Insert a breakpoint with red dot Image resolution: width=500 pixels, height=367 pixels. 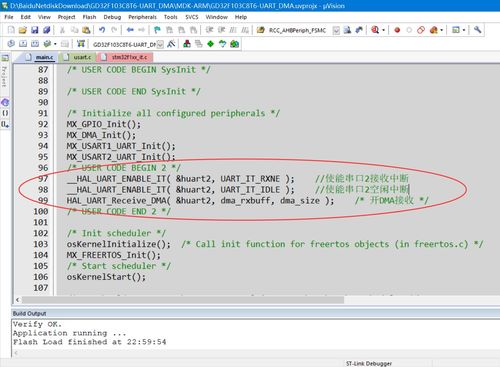(397, 30)
